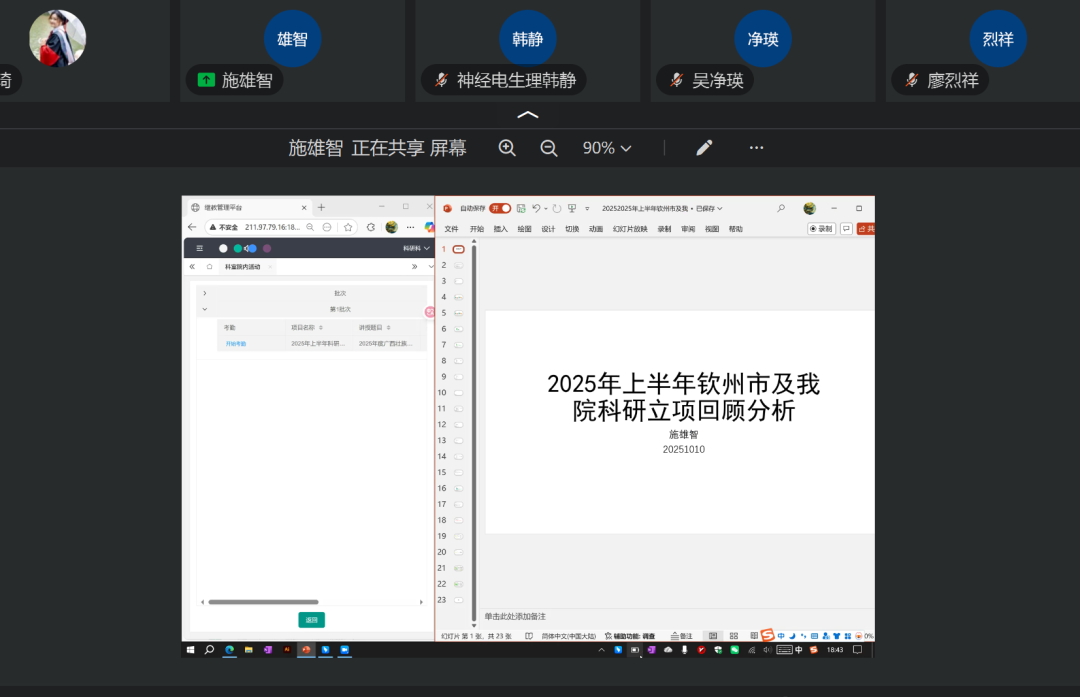Open the PowerPoint comments icon
The width and height of the screenshot is (1080, 697).
[846, 228]
